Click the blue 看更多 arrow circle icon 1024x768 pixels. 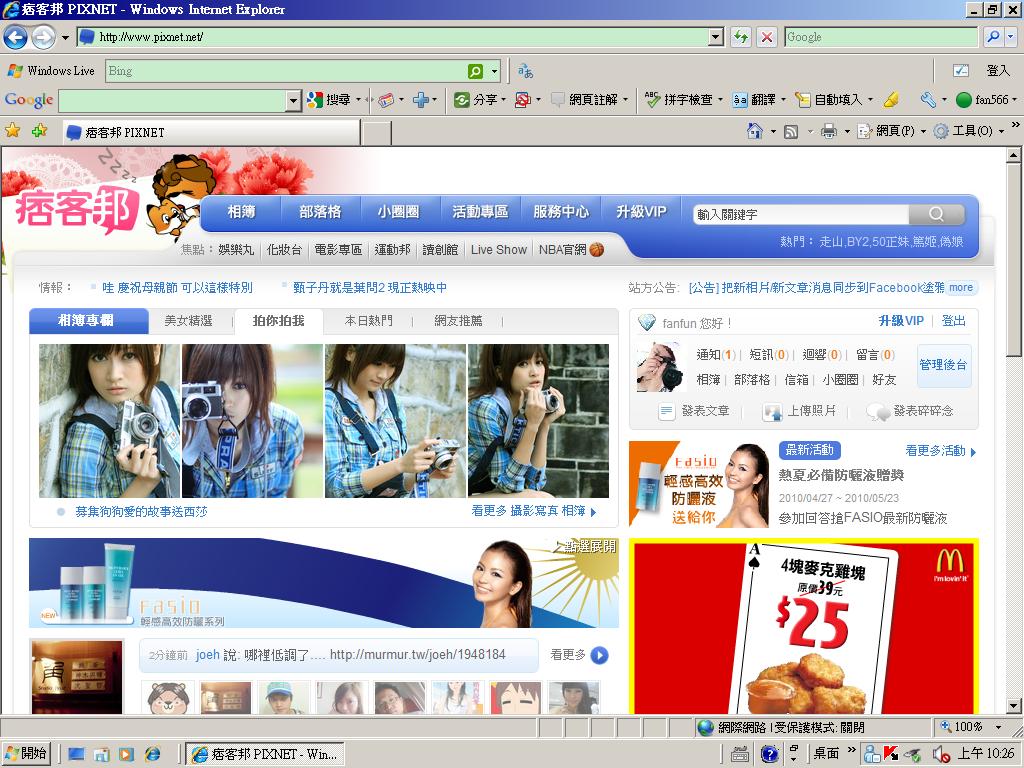600,655
